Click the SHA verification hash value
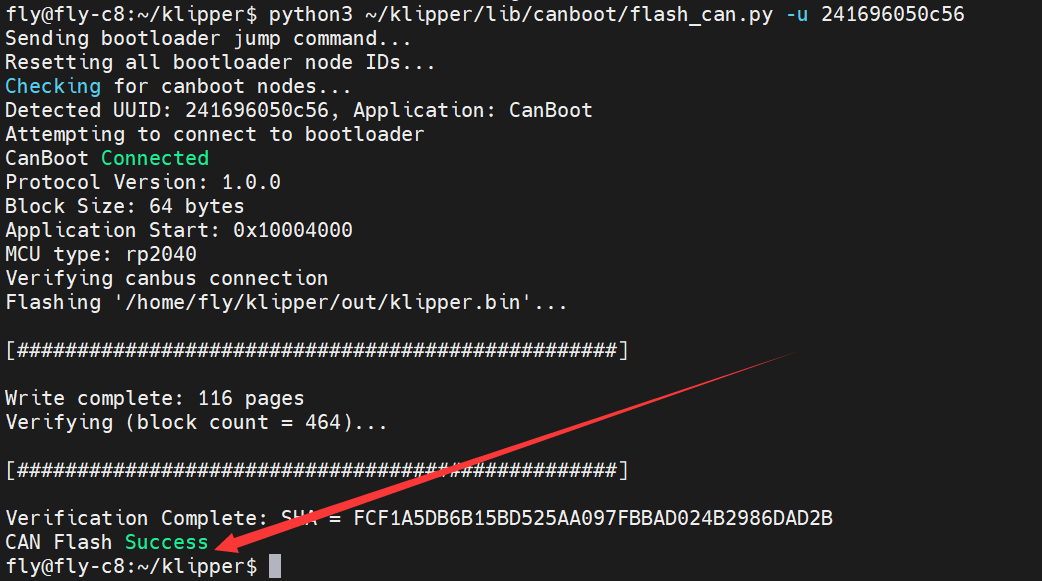This screenshot has height=581, width=1042. click(x=593, y=518)
